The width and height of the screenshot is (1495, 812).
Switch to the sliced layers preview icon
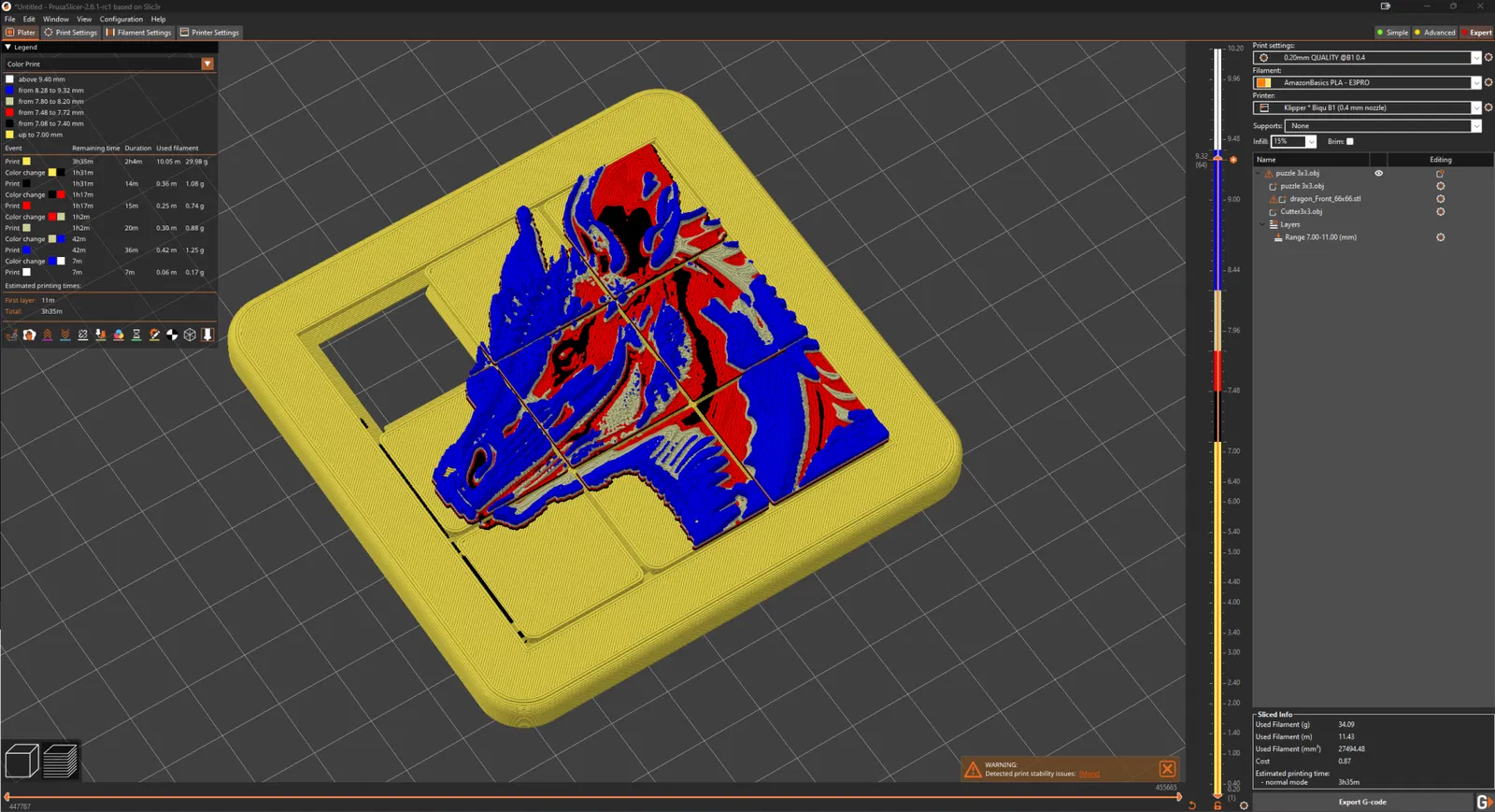(x=60, y=761)
